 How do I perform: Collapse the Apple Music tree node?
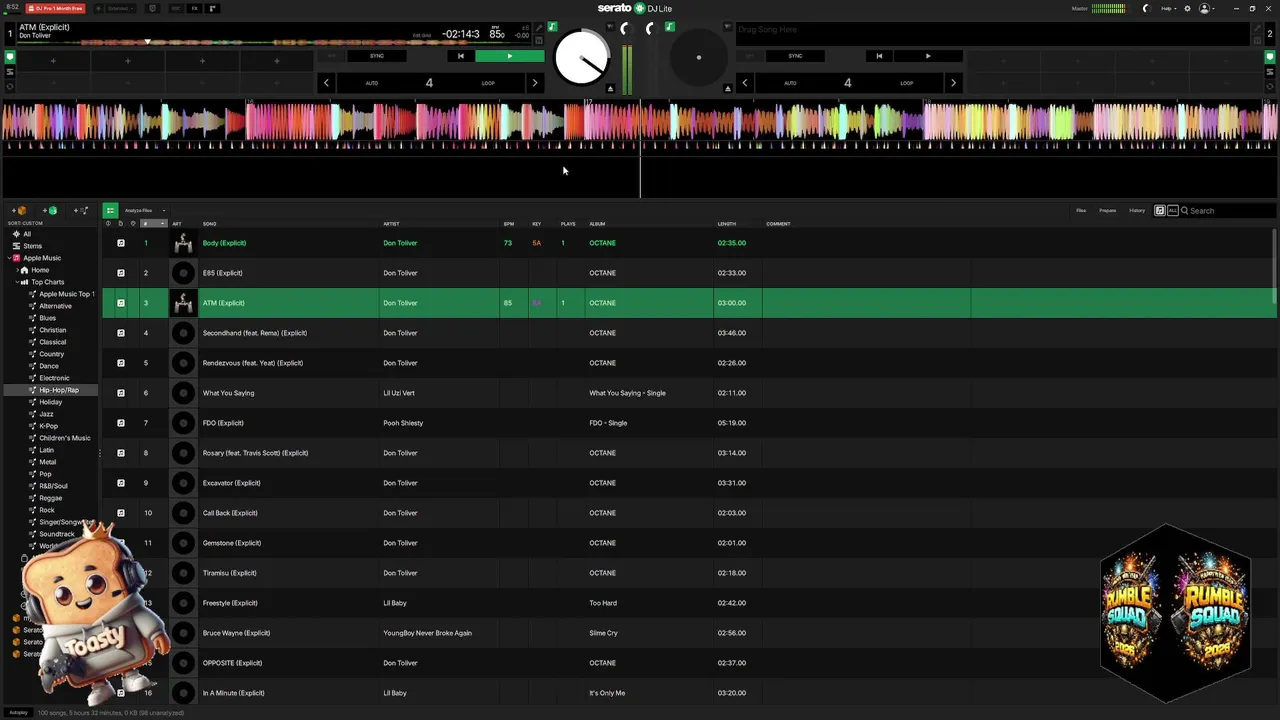click(9, 258)
